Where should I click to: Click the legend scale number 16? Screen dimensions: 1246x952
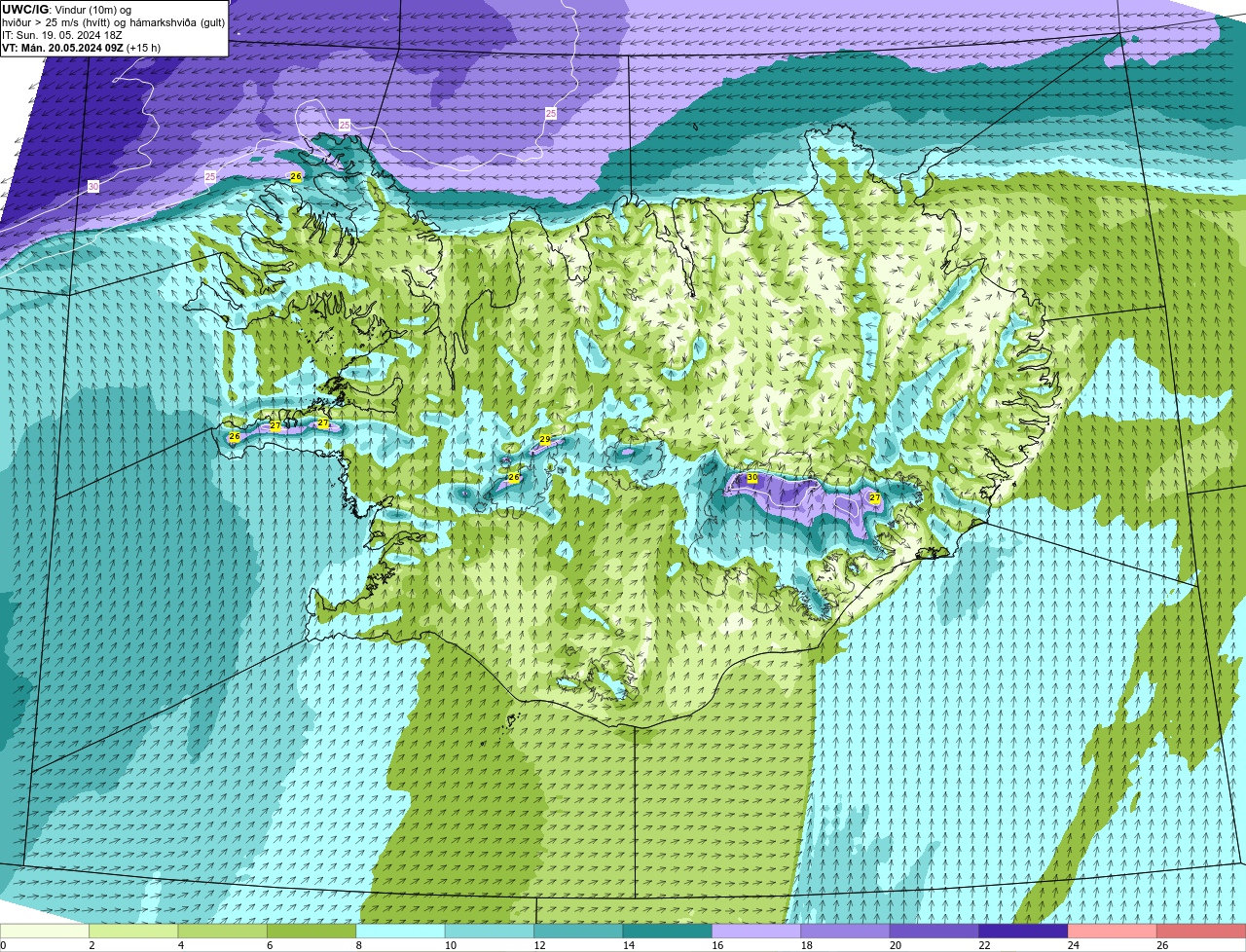coord(715,944)
